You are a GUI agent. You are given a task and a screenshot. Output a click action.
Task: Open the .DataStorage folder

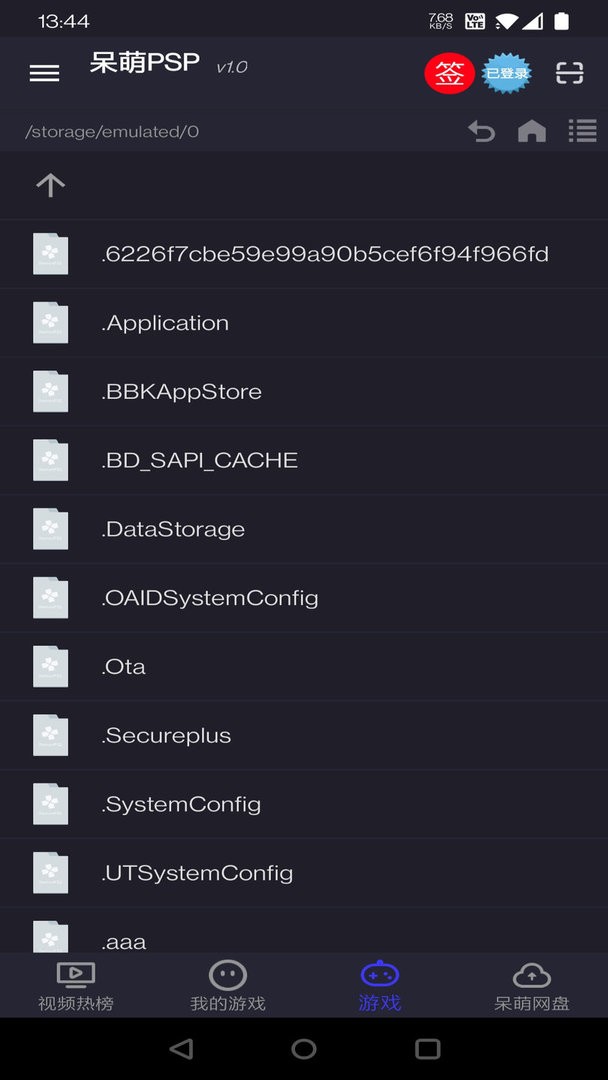174,530
